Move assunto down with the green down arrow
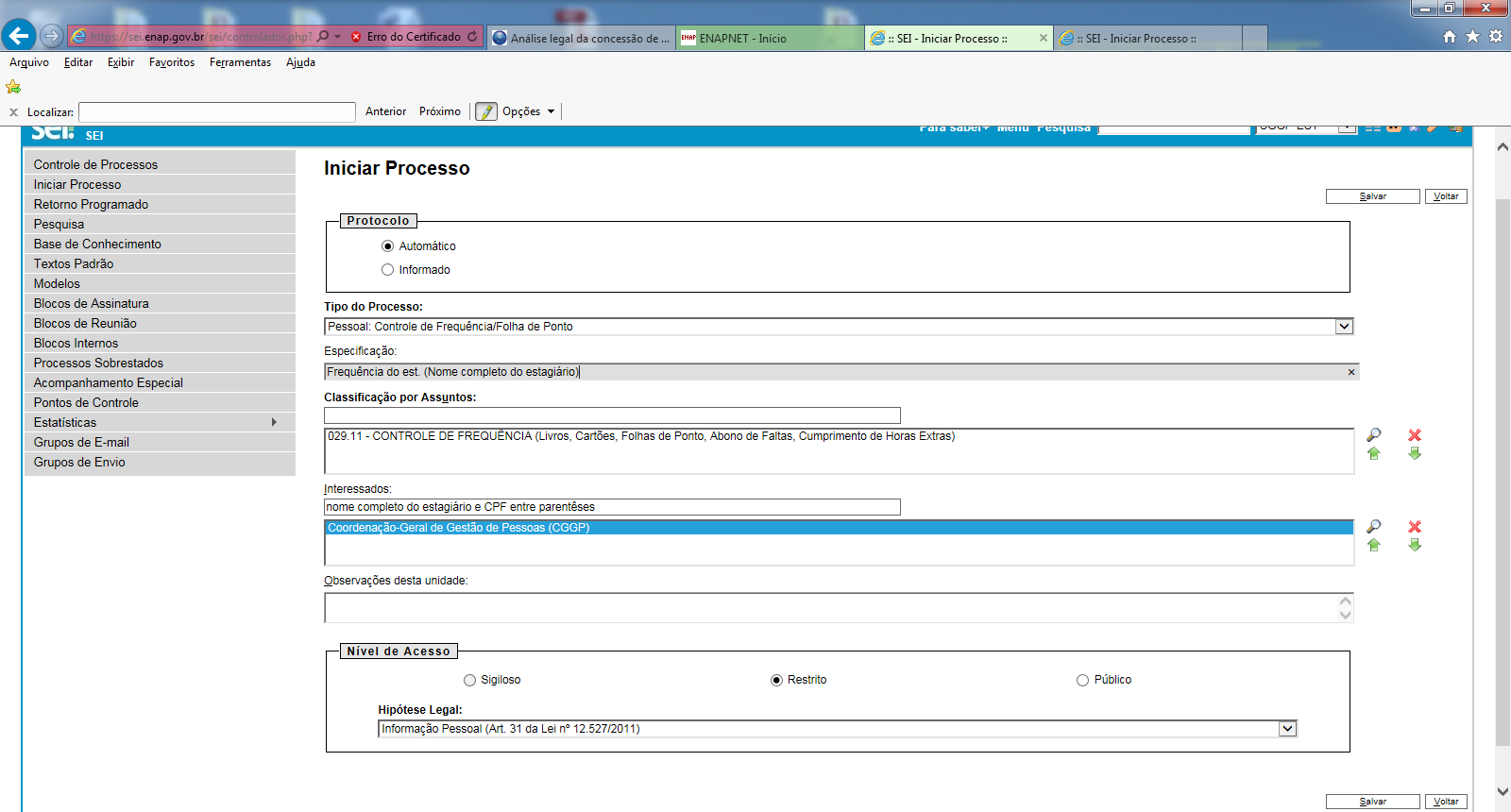 coord(1415,453)
